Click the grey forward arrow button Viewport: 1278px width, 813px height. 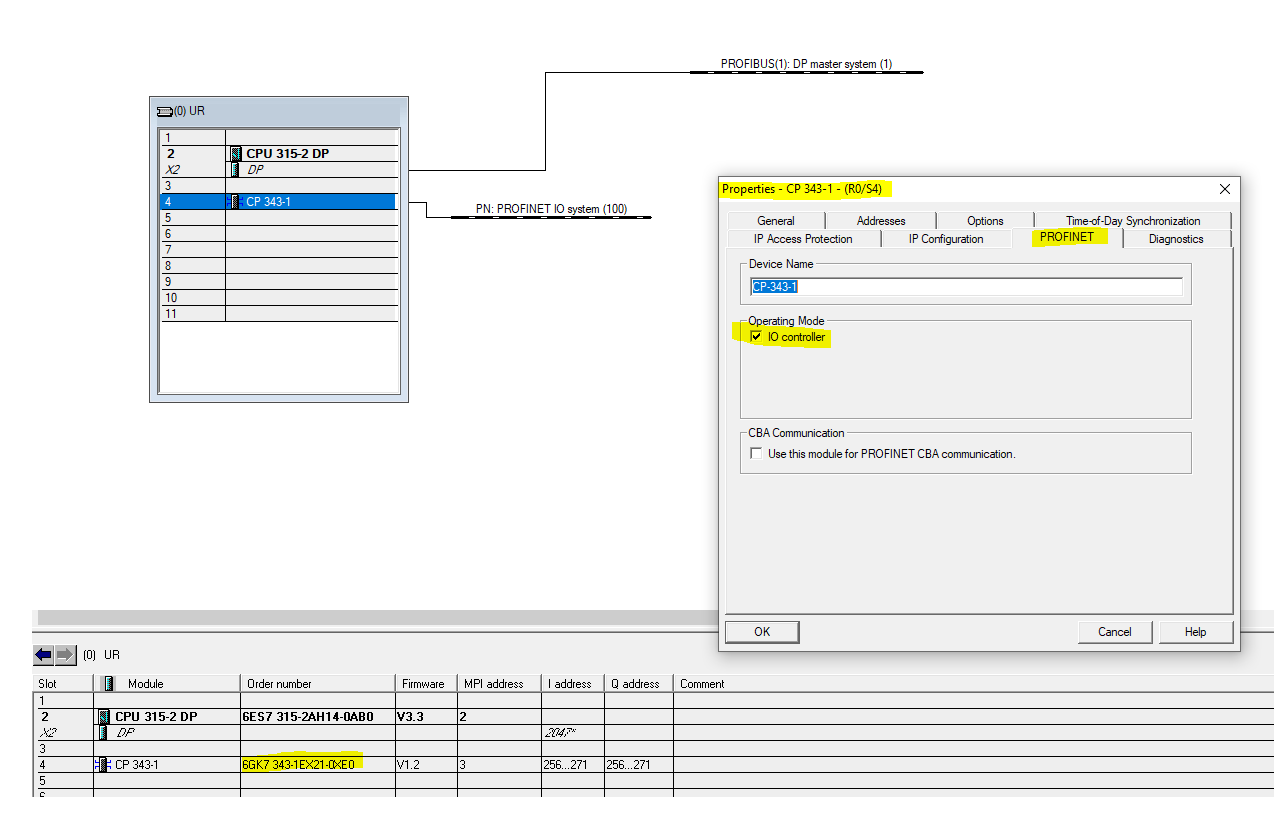pyautogui.click(x=65, y=655)
